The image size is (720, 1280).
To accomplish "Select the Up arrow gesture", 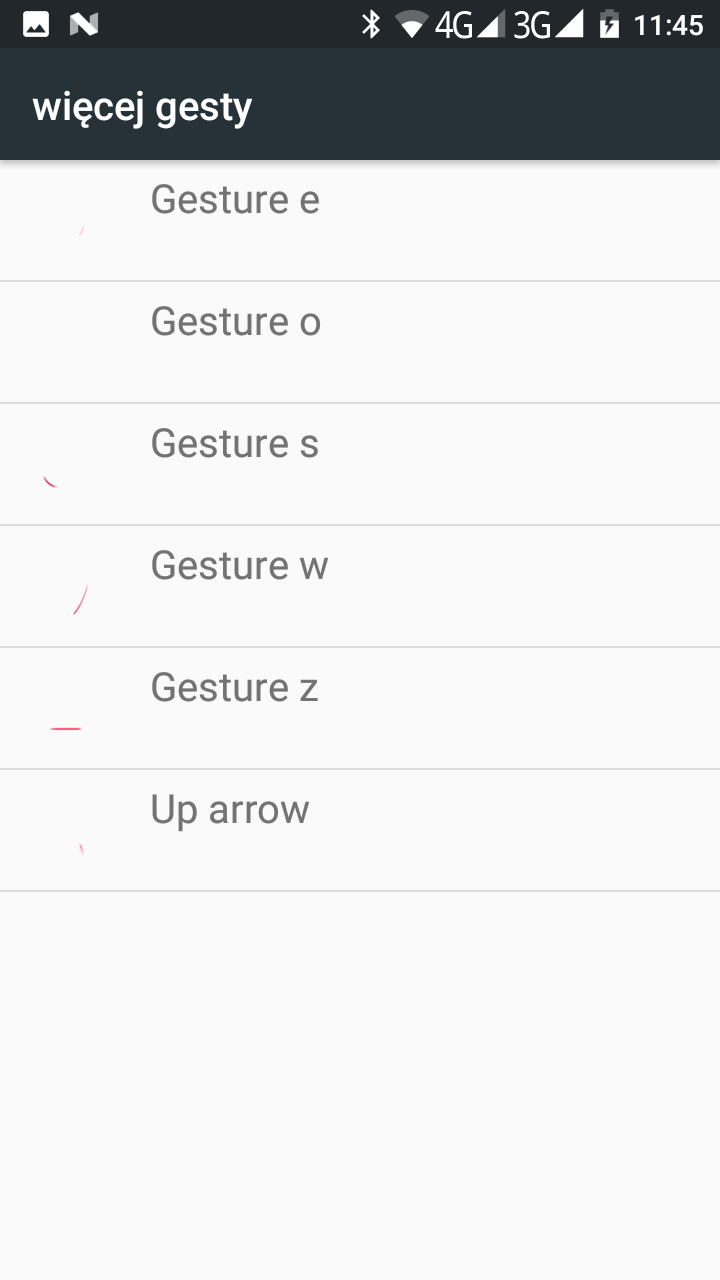I will [360, 831].
